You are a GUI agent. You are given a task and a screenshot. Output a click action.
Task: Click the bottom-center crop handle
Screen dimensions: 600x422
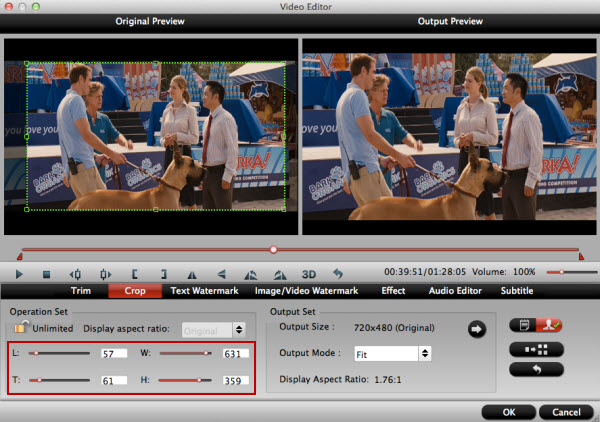(155, 209)
